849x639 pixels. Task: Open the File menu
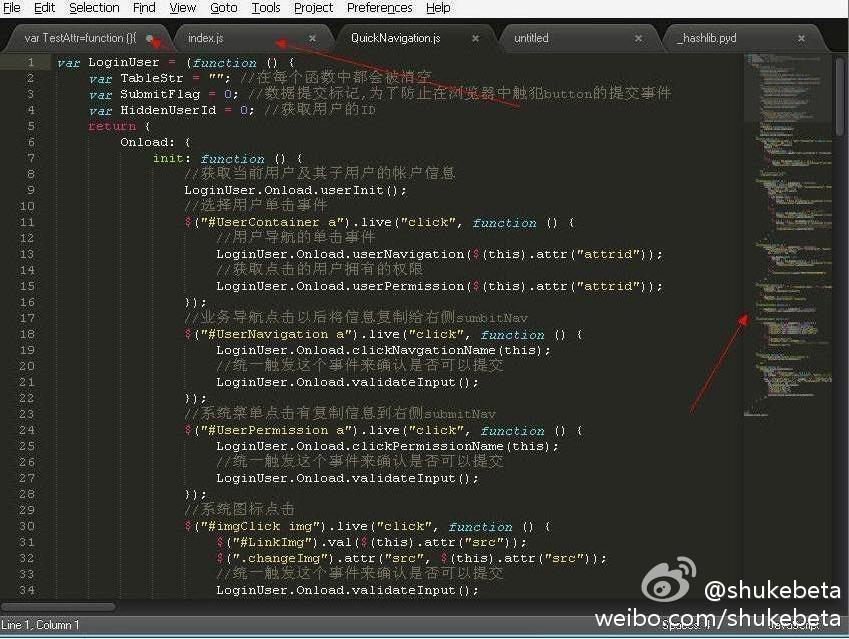pyautogui.click(x=12, y=7)
